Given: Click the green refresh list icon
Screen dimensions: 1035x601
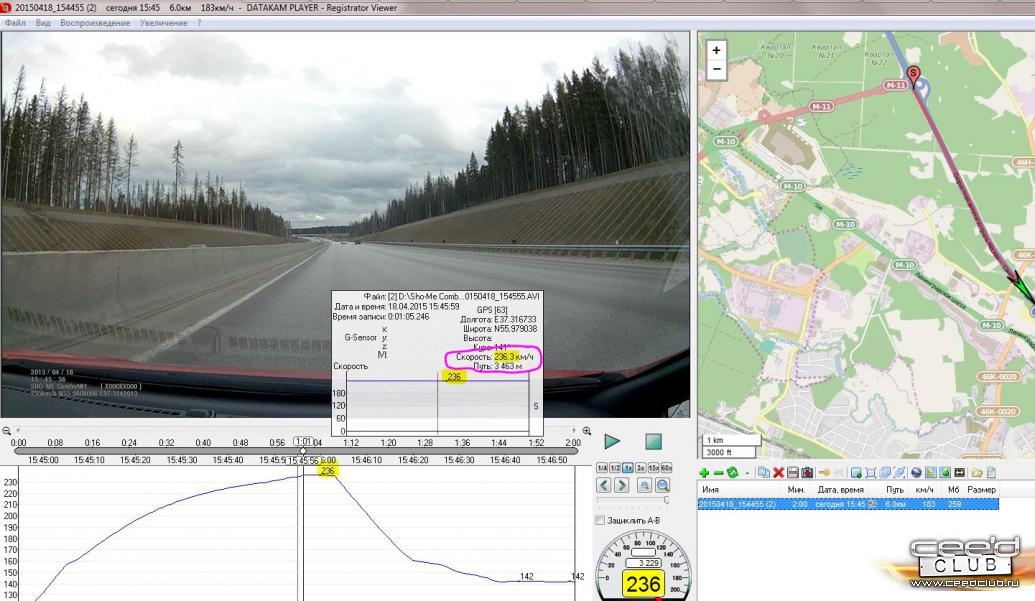Looking at the screenshot, I should 732,472.
